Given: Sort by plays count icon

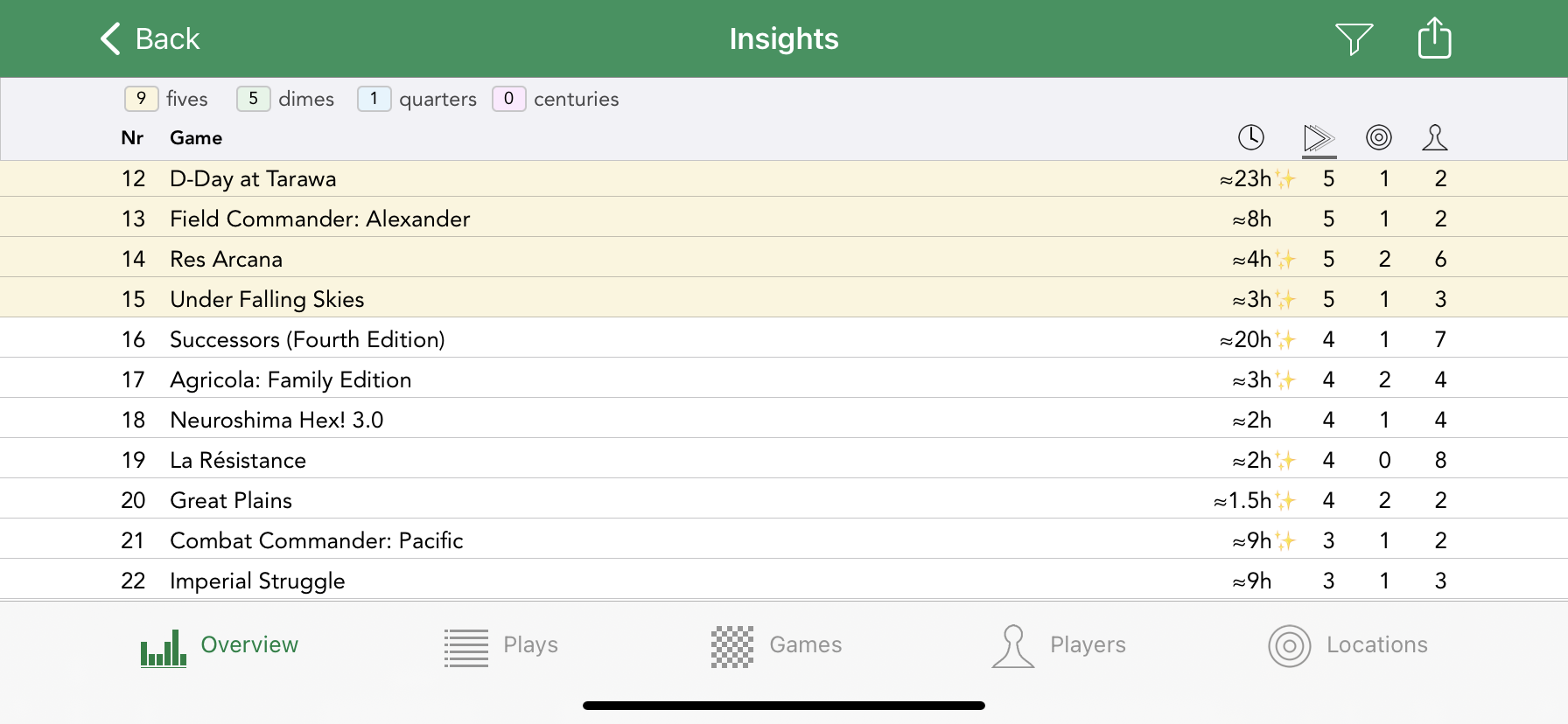Looking at the screenshot, I should pos(1318,137).
